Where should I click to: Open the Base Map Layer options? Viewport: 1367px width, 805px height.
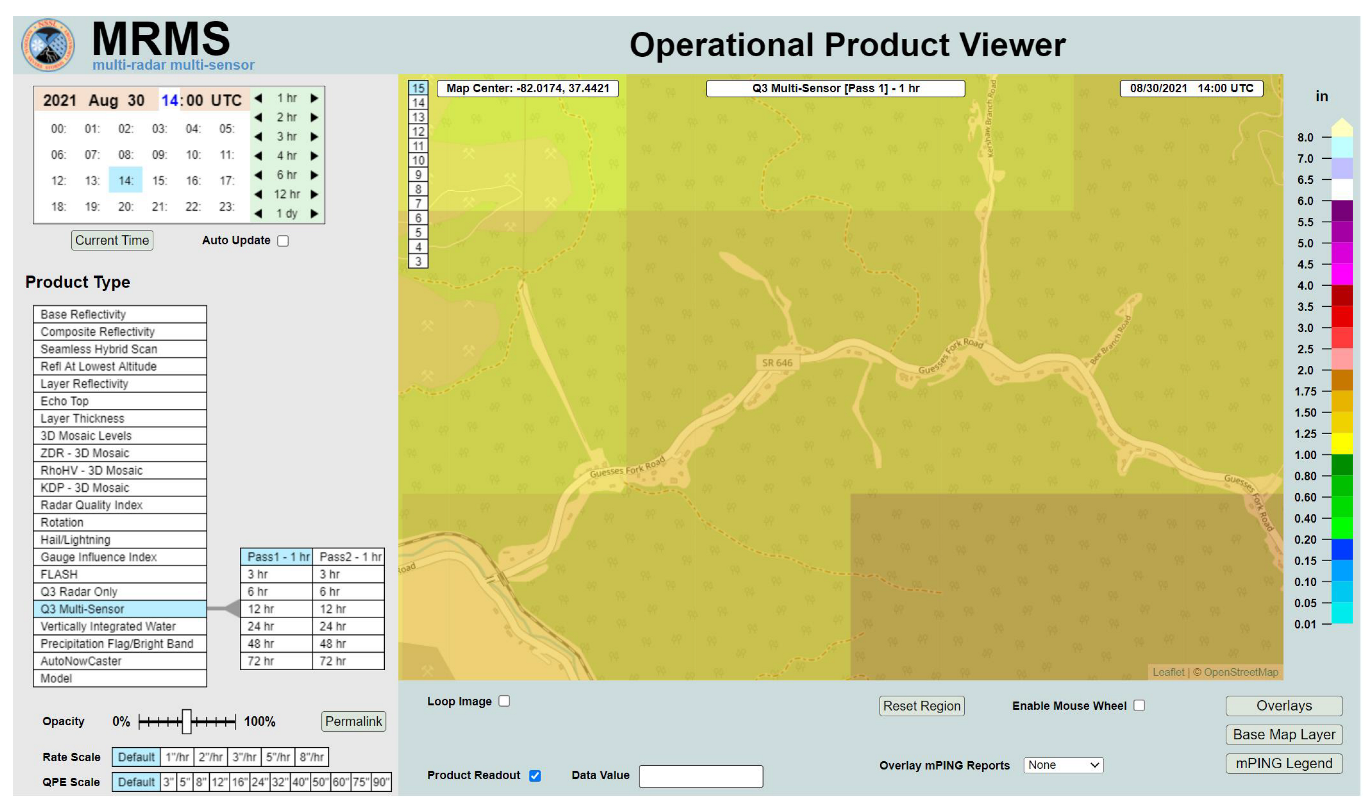[x=1284, y=734]
